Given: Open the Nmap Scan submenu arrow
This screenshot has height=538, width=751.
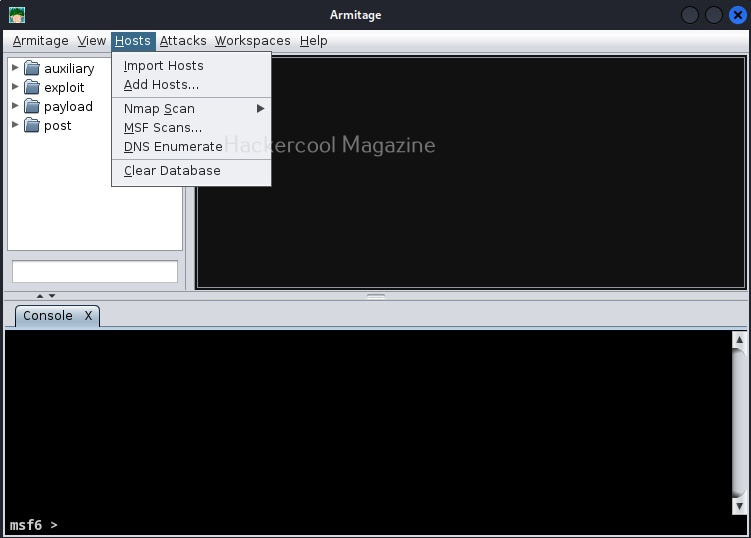Looking at the screenshot, I should point(260,108).
